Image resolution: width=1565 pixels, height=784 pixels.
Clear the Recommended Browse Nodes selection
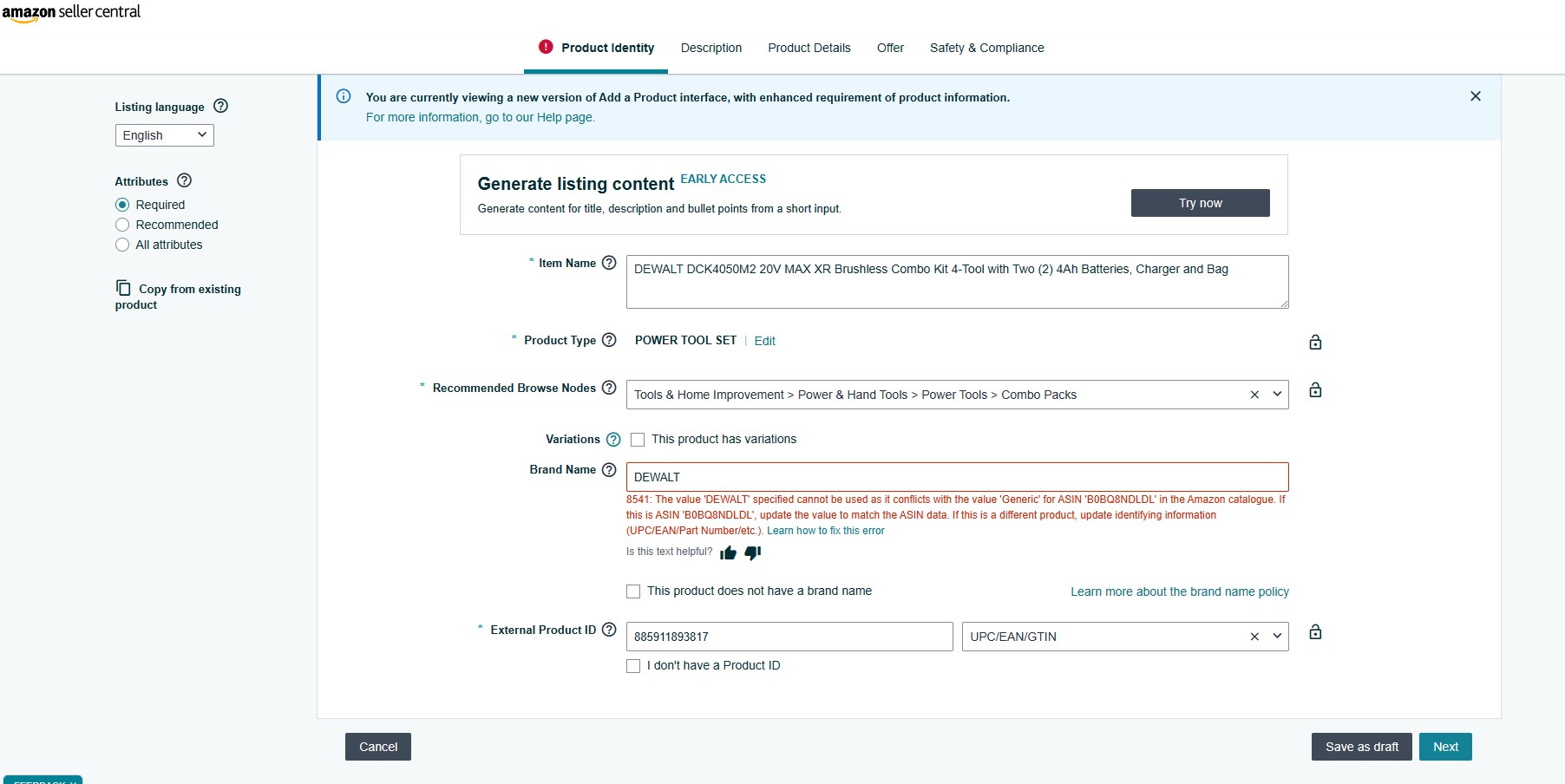(x=1254, y=395)
